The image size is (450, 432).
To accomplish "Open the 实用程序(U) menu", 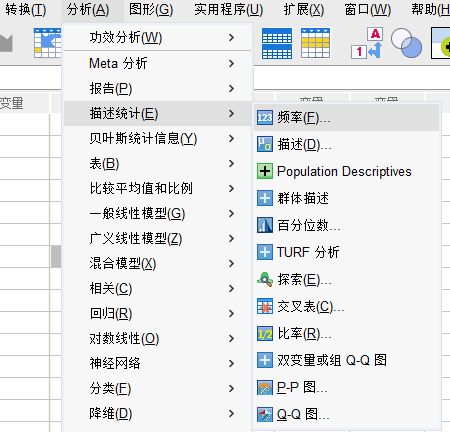I will tap(229, 10).
